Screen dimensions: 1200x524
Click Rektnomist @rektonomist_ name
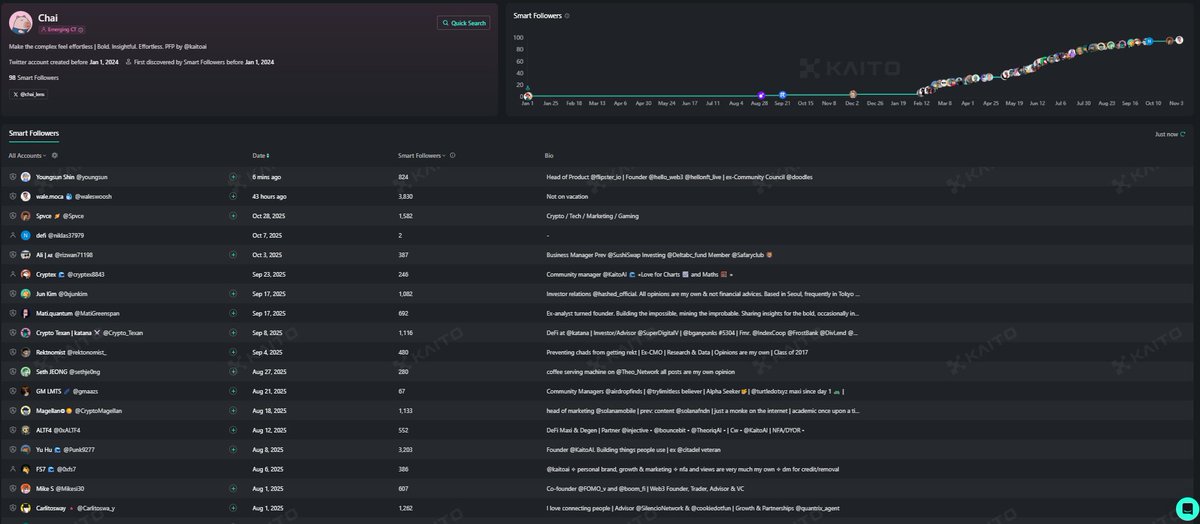tap(70, 352)
